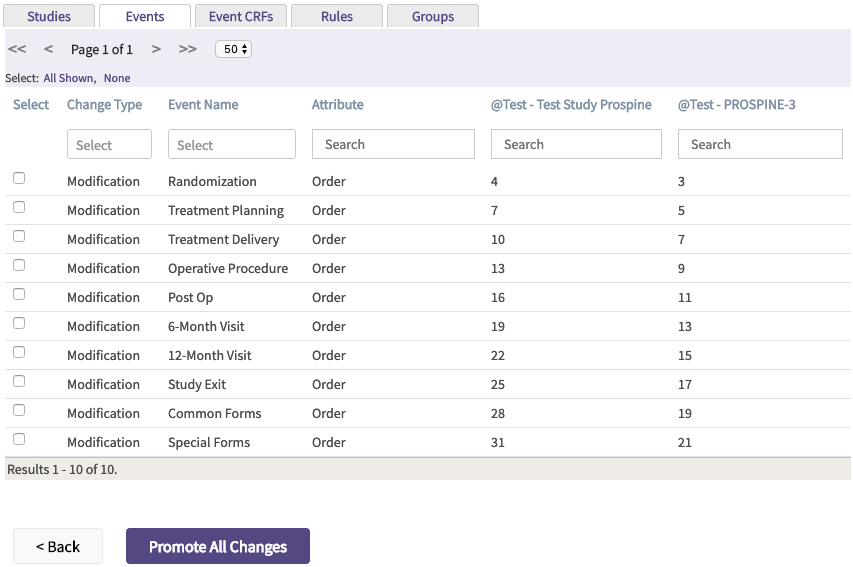Click the None selection link

point(117,78)
